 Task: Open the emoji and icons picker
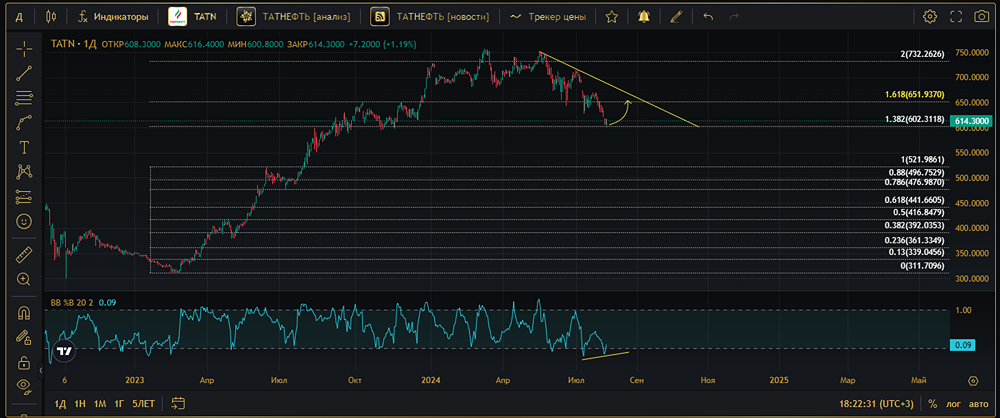click(x=24, y=221)
